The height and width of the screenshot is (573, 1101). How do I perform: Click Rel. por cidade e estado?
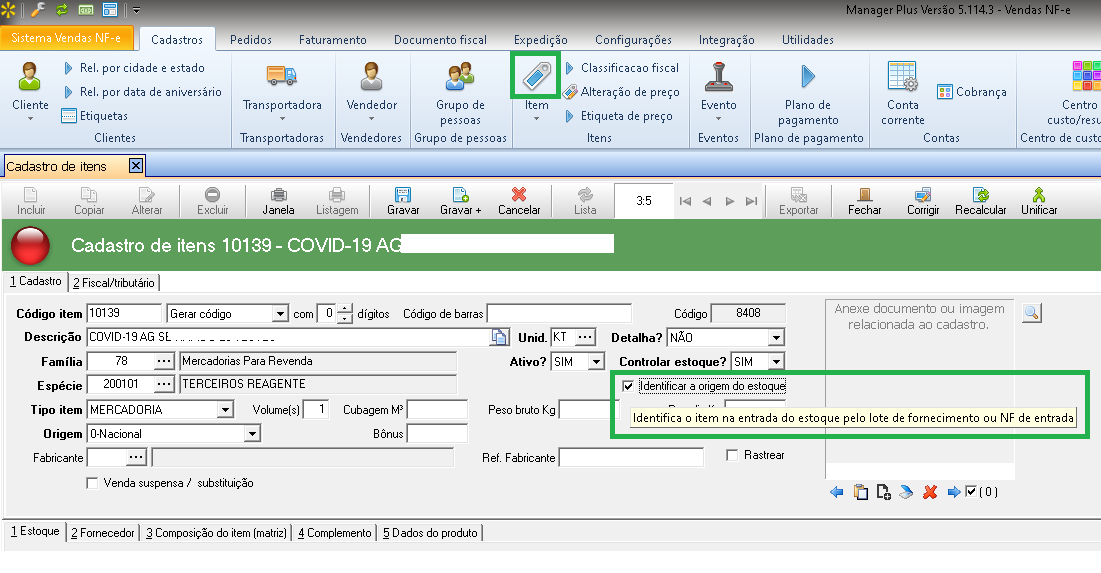141,68
